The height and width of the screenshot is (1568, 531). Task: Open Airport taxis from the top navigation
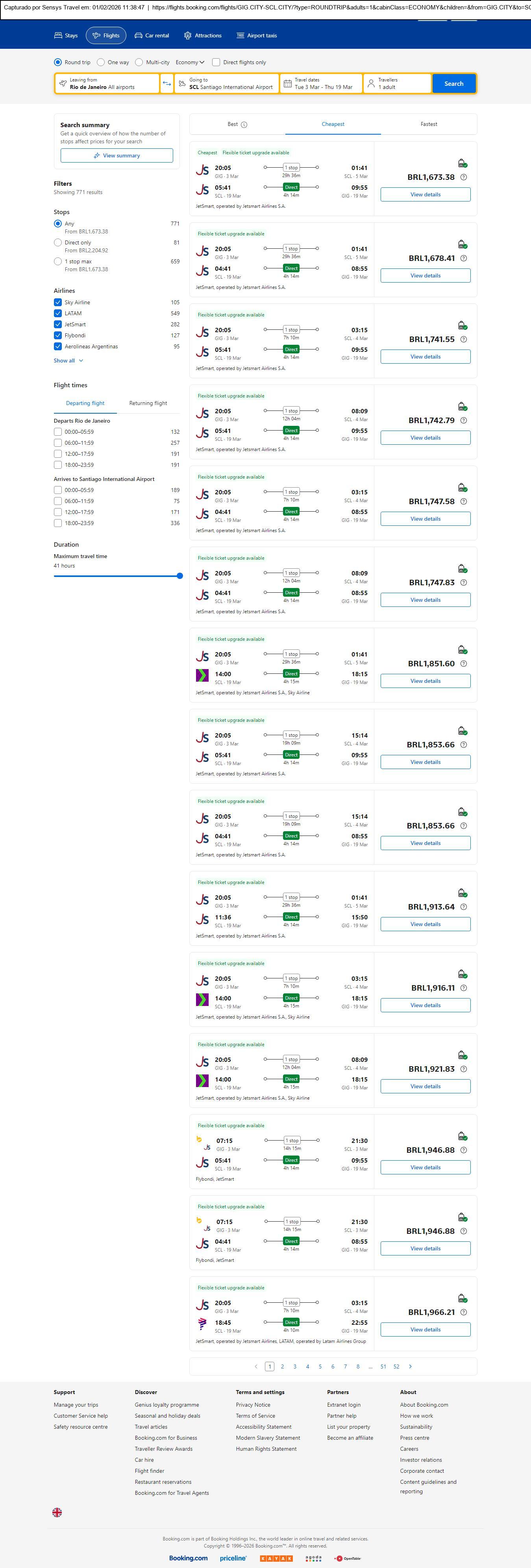[256, 36]
